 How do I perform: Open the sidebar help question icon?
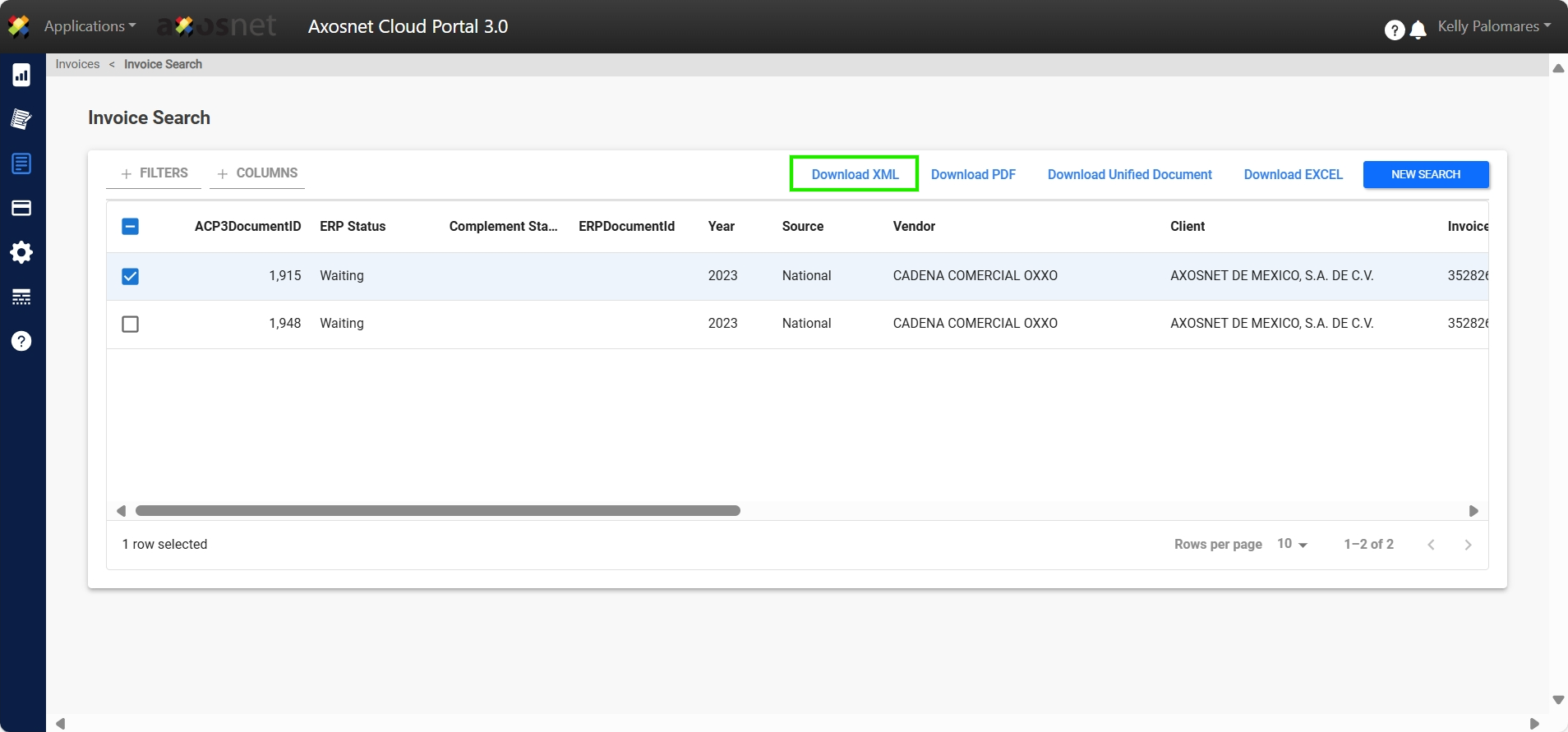(21, 341)
